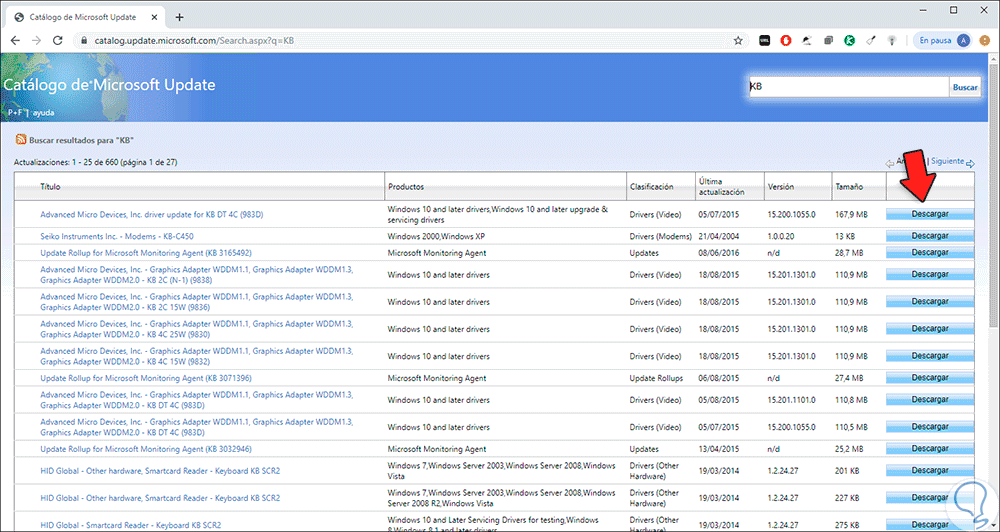
Task: Sort by the Tamaño column header
Action: click(x=849, y=188)
